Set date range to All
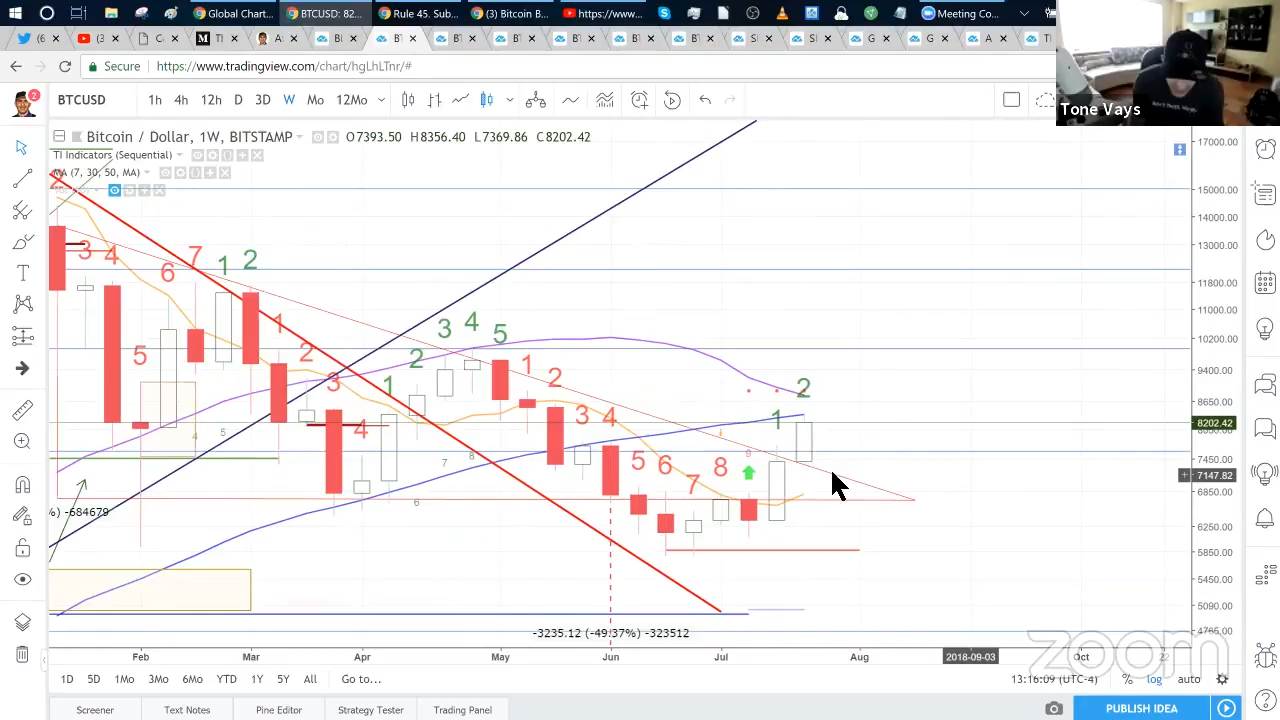Image resolution: width=1280 pixels, height=720 pixels. 310,679
